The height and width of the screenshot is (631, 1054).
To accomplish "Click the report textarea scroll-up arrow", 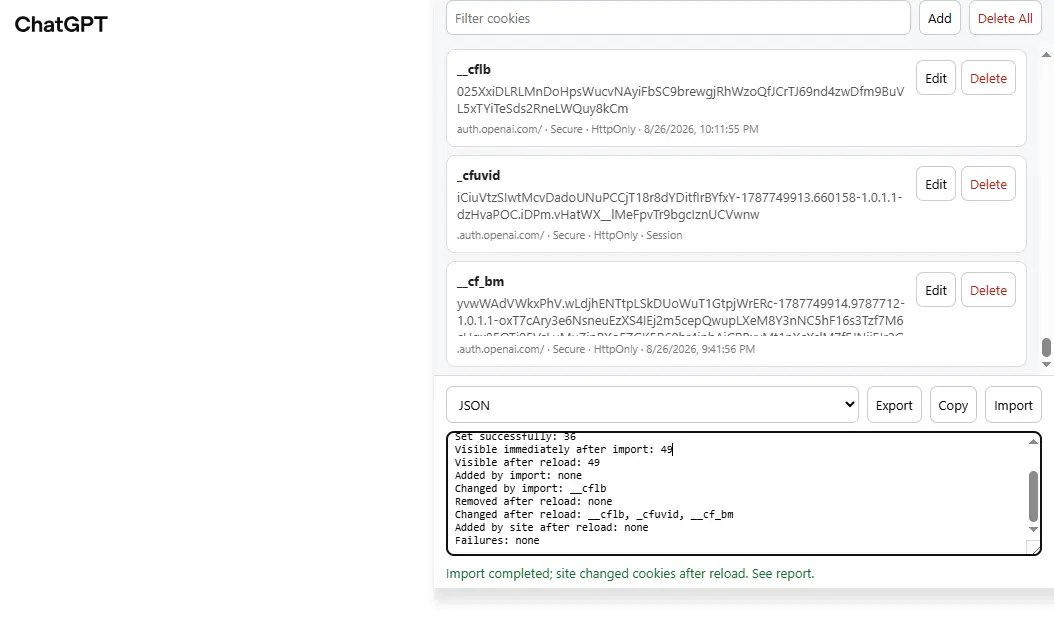I will click(1033, 441).
